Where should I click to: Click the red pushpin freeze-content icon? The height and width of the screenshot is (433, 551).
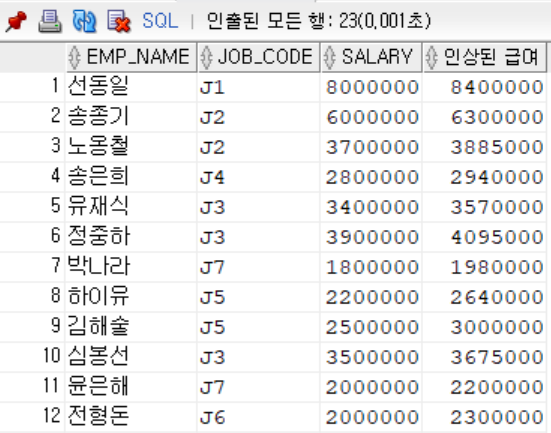click(x=16, y=21)
